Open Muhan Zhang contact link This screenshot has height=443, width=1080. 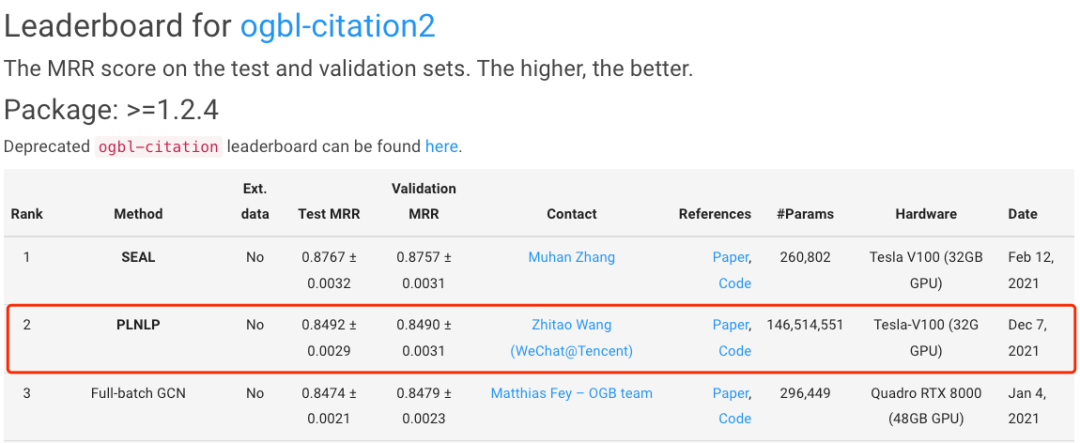coord(571,257)
